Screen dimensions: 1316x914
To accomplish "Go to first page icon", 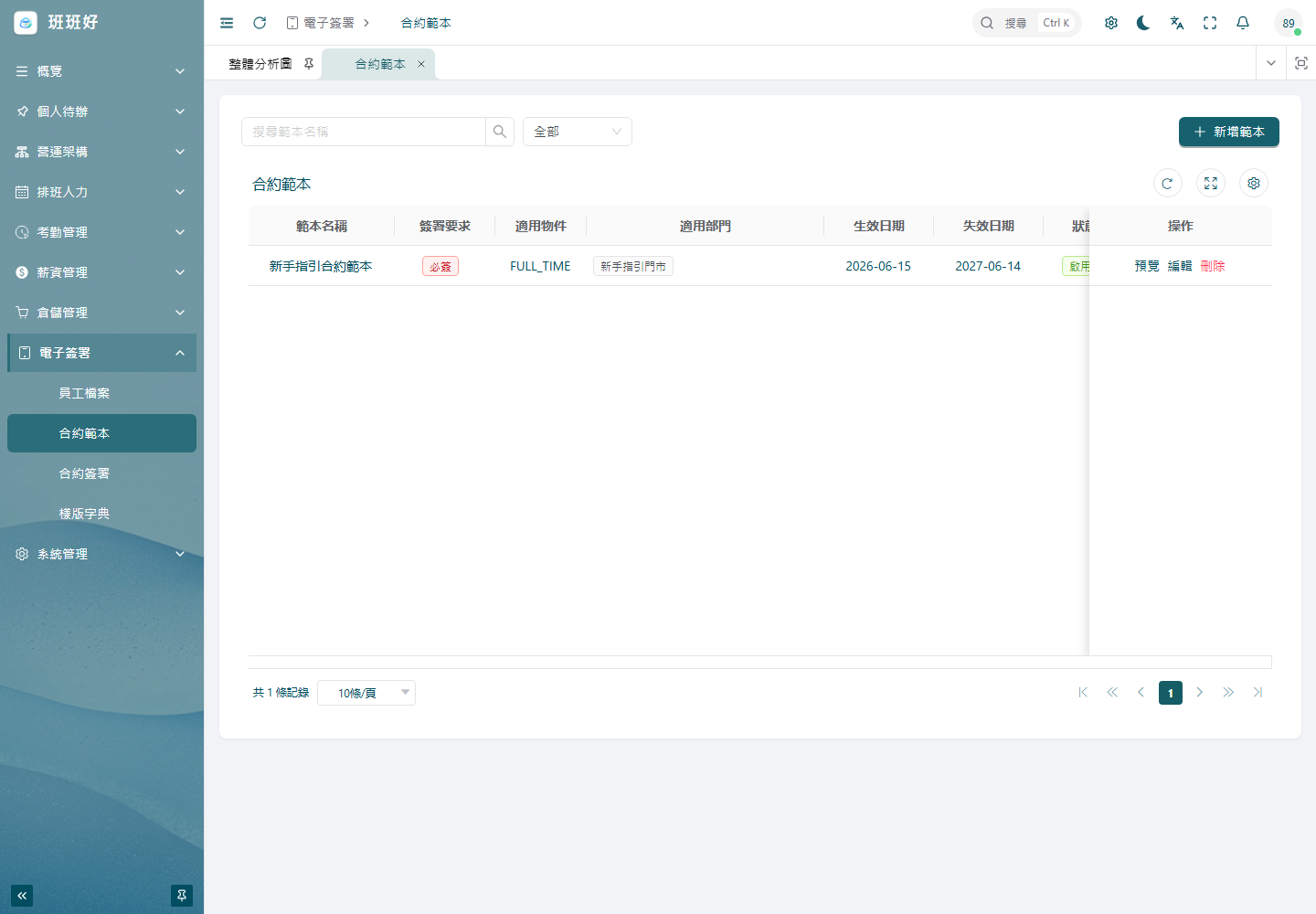I will [x=1083, y=692].
